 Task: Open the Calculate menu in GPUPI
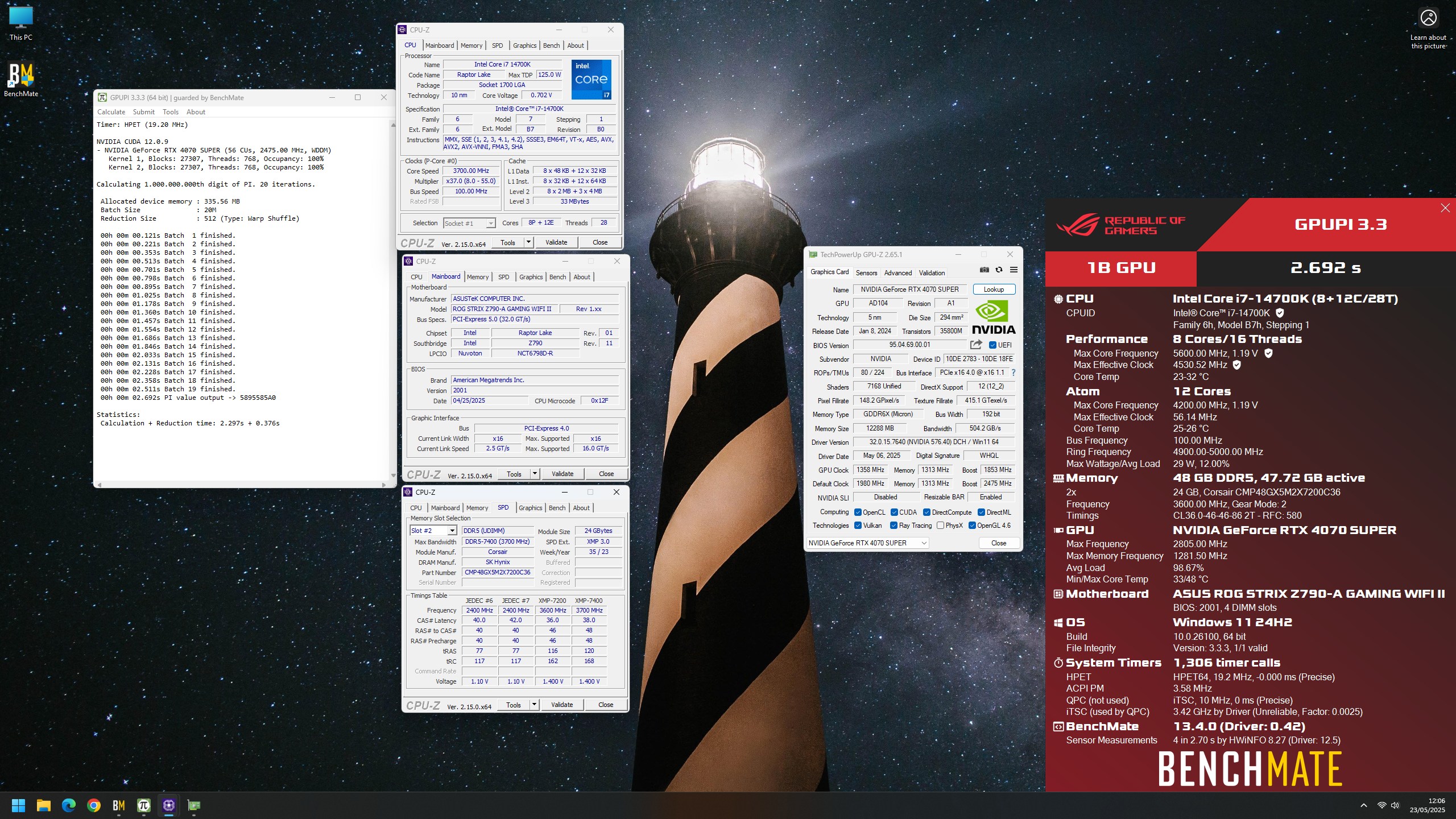click(111, 112)
